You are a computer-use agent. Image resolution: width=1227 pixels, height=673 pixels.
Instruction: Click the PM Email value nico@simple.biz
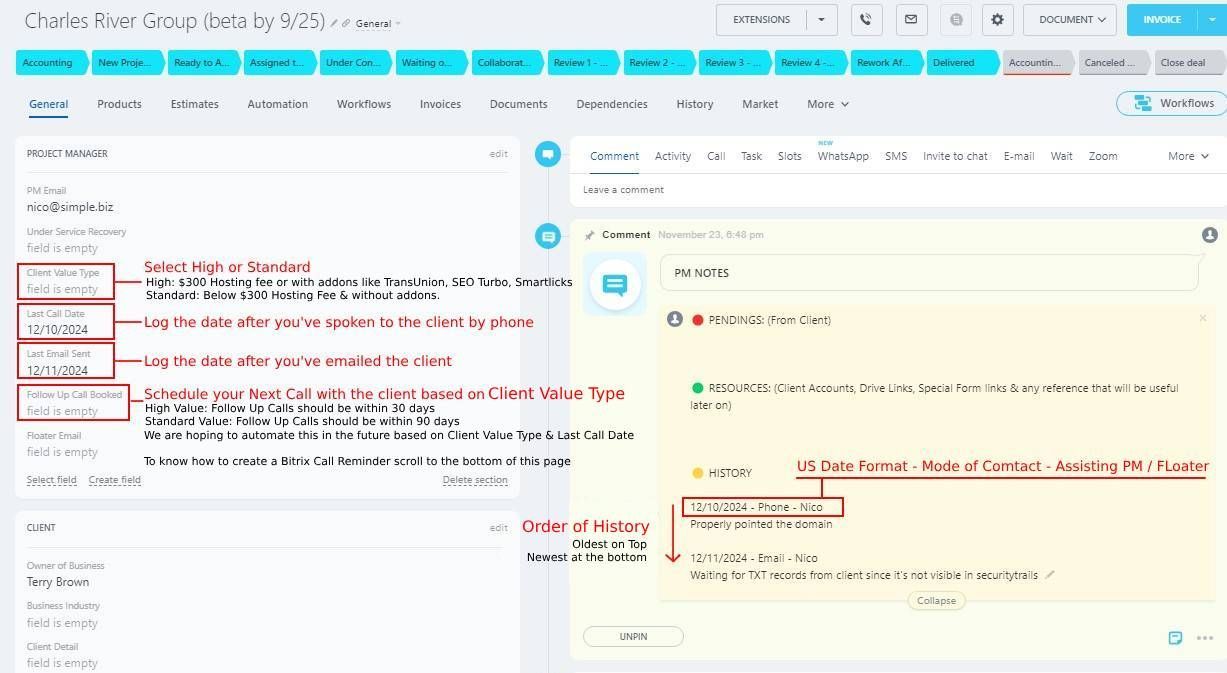pyautogui.click(x=70, y=207)
